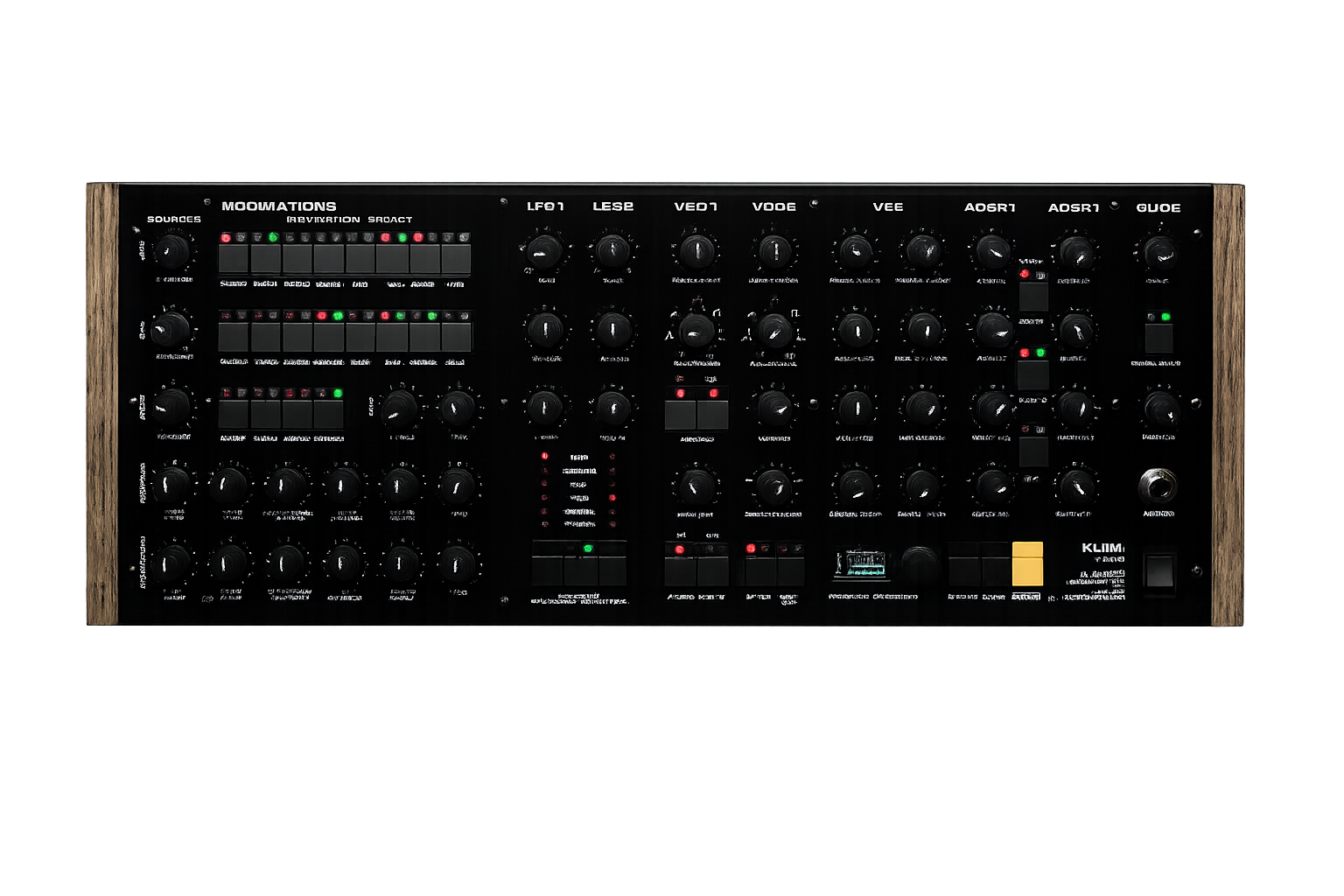1344x896 pixels.
Task: Click the last knob in the fourth knob row under MOOMATIONS
Action: pyautogui.click(x=457, y=485)
